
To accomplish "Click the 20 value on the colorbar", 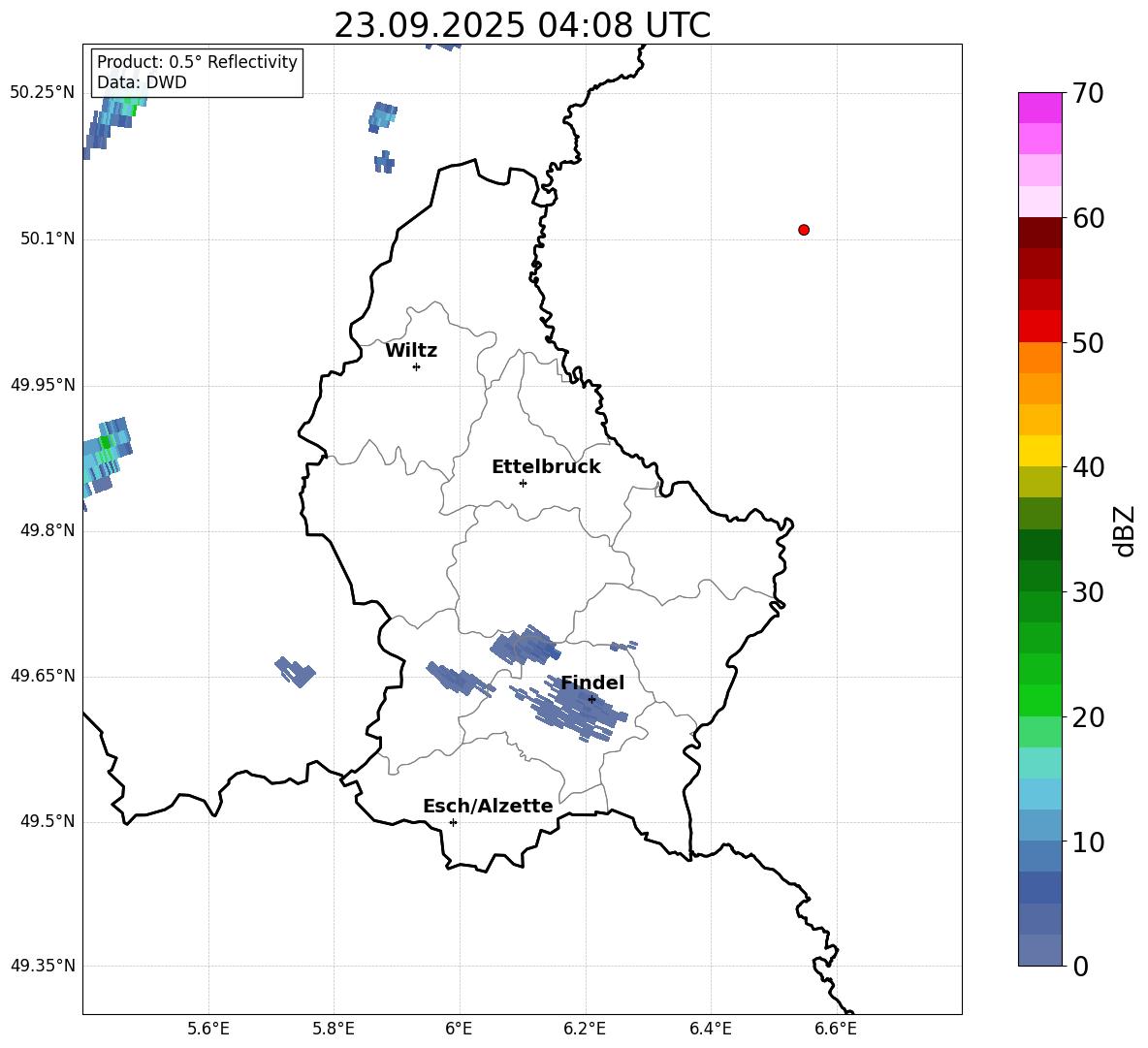I will [1088, 717].
